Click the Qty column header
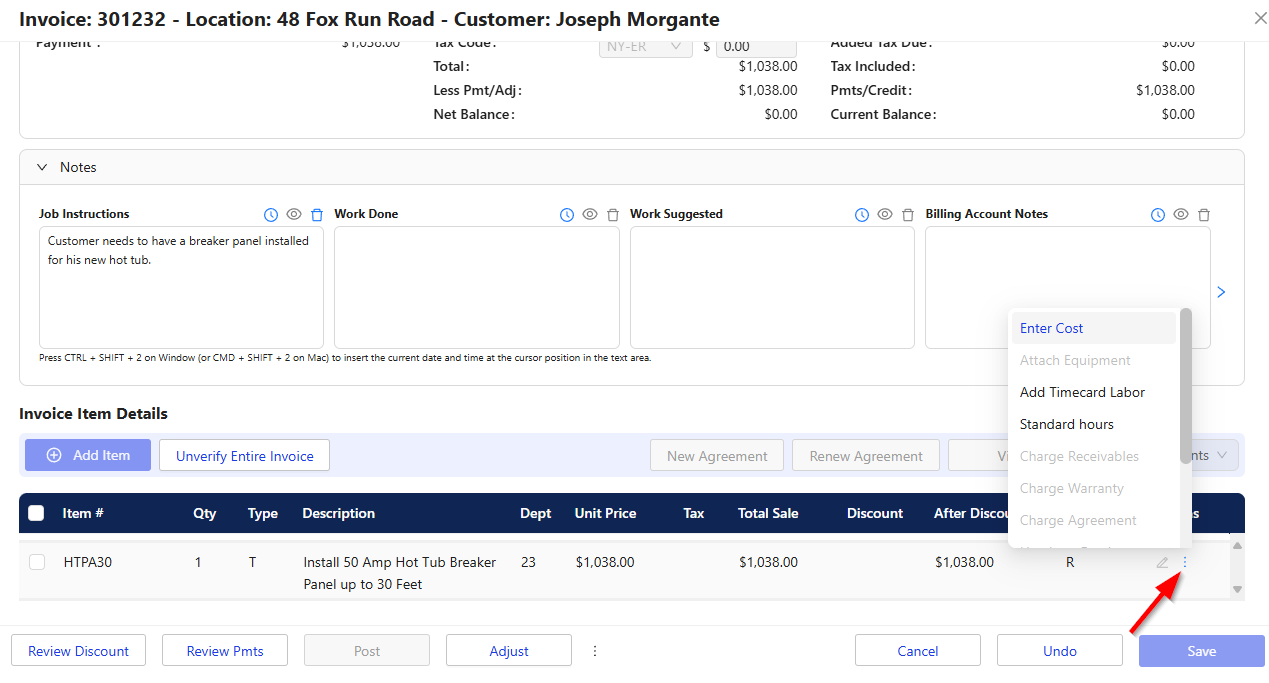 coord(204,513)
